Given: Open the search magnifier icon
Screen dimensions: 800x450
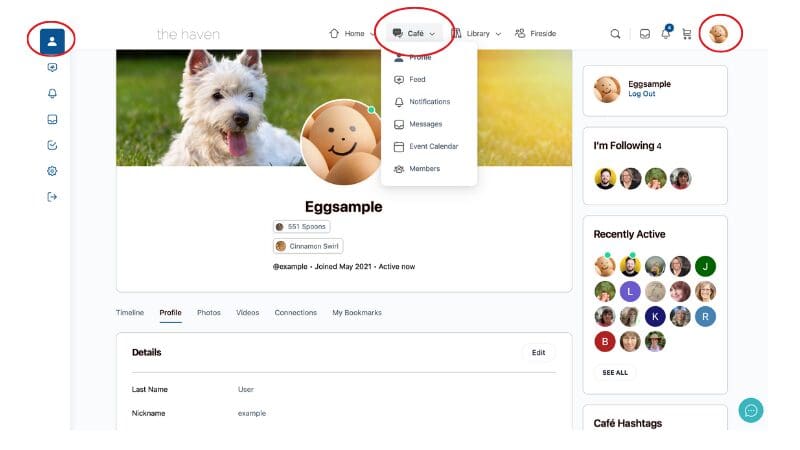Looking at the screenshot, I should coord(615,34).
